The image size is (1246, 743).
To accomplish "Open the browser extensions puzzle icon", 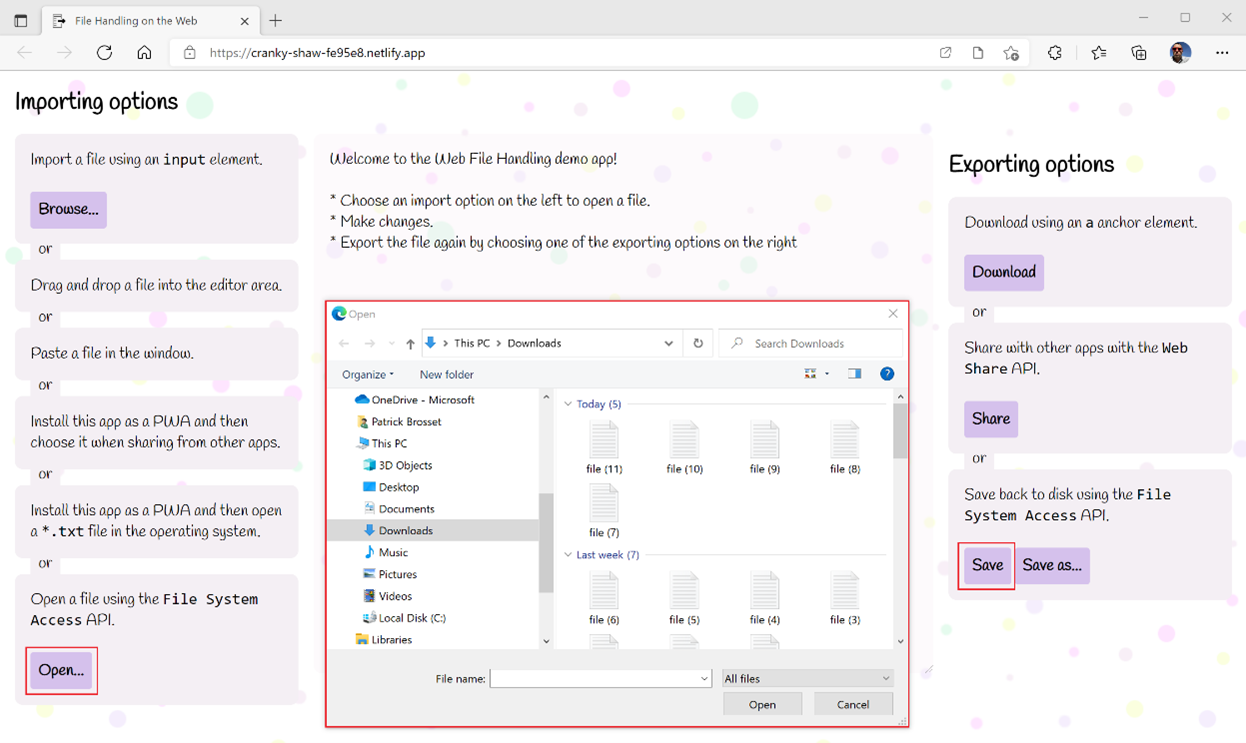I will pyautogui.click(x=1055, y=53).
